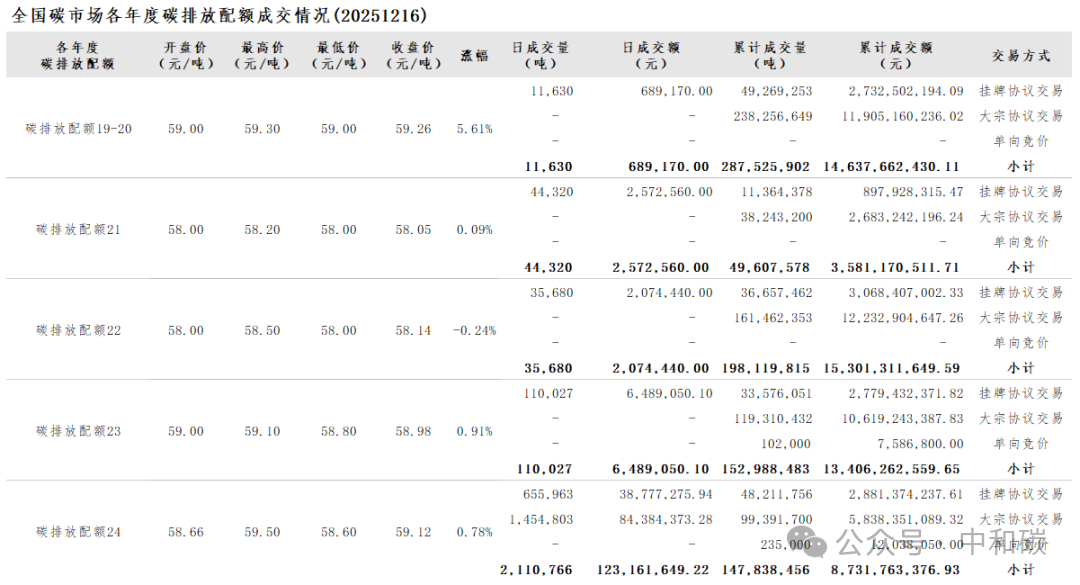Screen dimensions: 1080x585
Task: Click the 59.26 closing price cell
Action: (413, 129)
